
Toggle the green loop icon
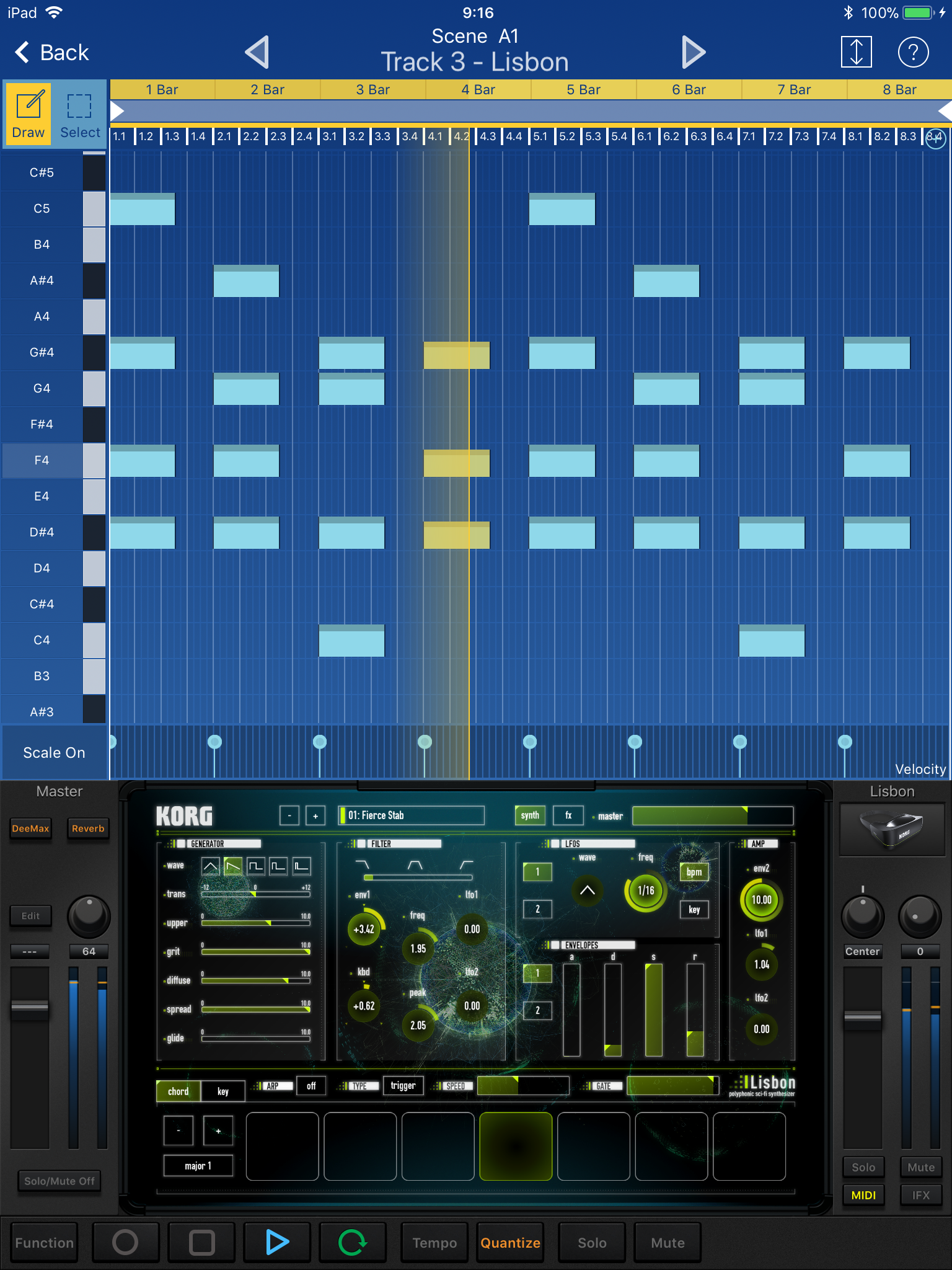pos(353,1242)
